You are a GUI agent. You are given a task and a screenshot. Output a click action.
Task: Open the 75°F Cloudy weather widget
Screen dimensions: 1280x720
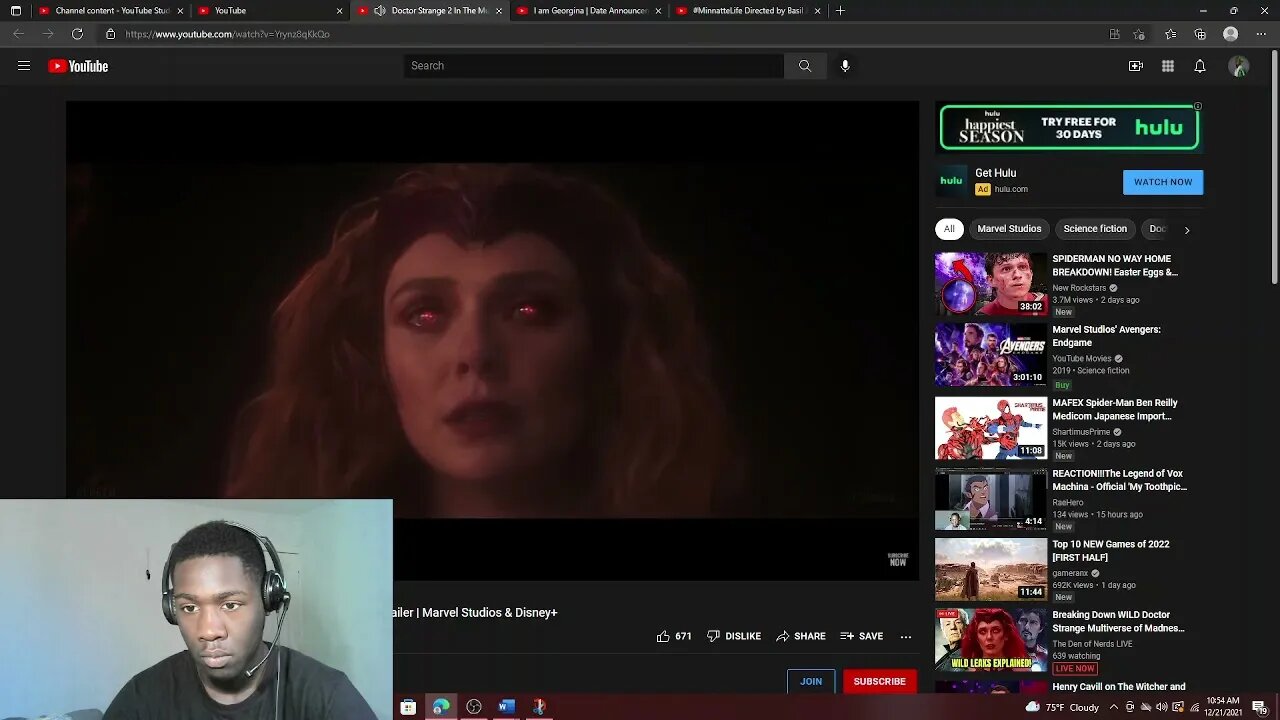click(1062, 707)
